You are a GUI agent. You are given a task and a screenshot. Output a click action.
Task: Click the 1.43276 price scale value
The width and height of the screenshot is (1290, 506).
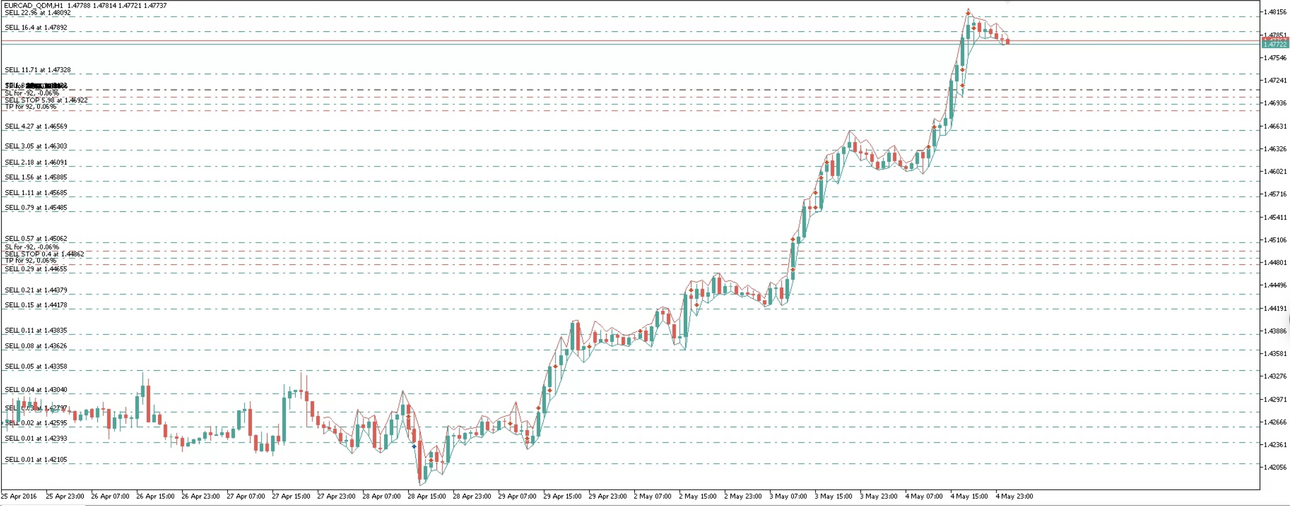coord(1273,376)
